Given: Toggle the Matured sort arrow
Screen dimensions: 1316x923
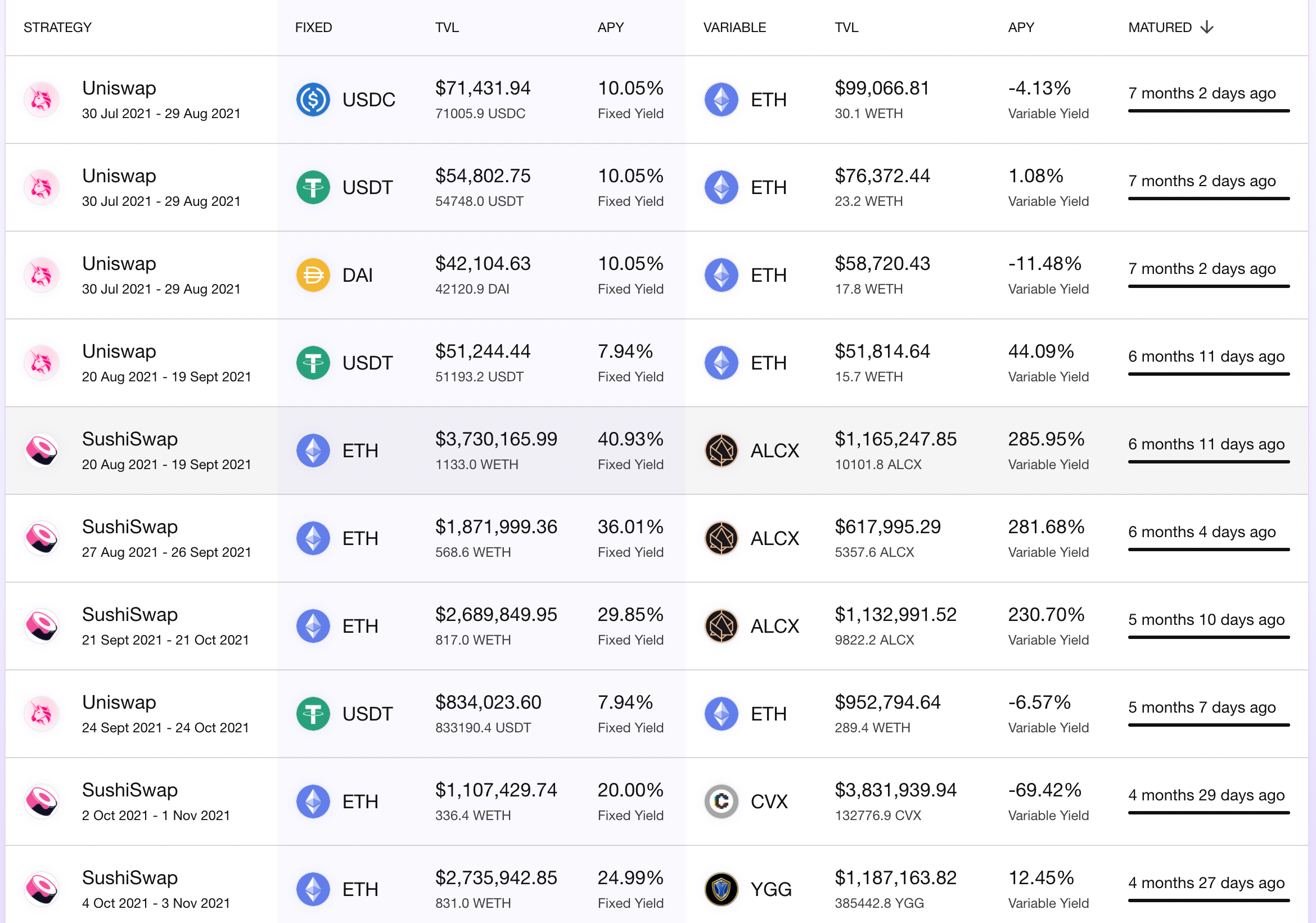Looking at the screenshot, I should [1206, 28].
